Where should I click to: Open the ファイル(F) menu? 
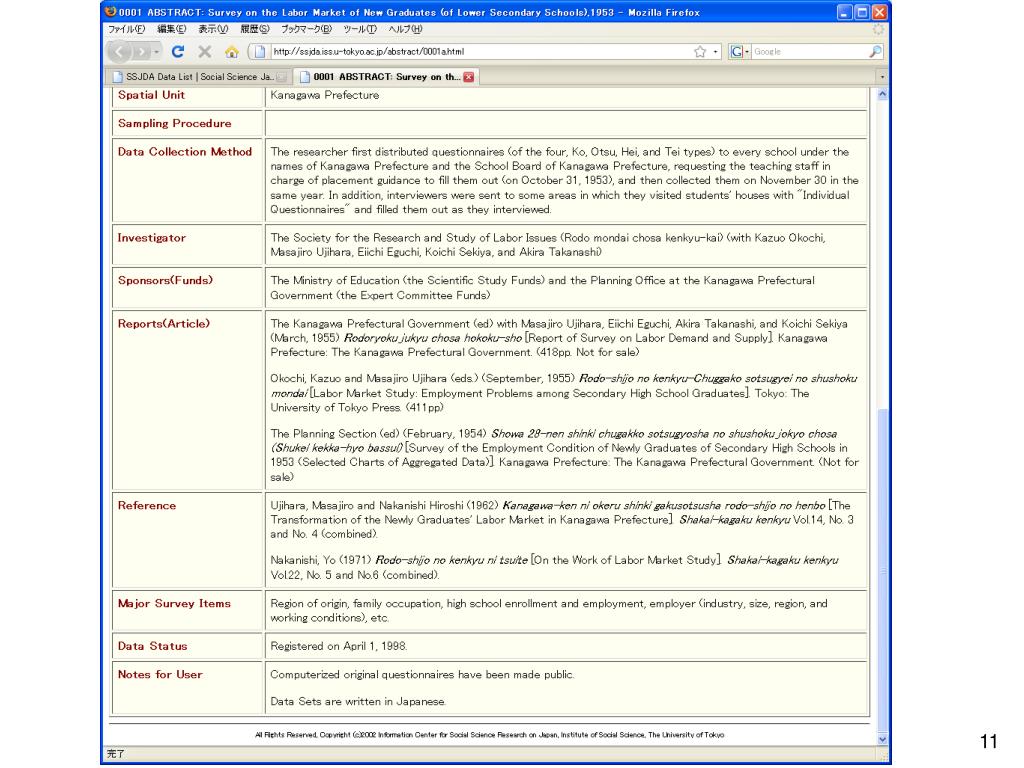click(x=126, y=29)
